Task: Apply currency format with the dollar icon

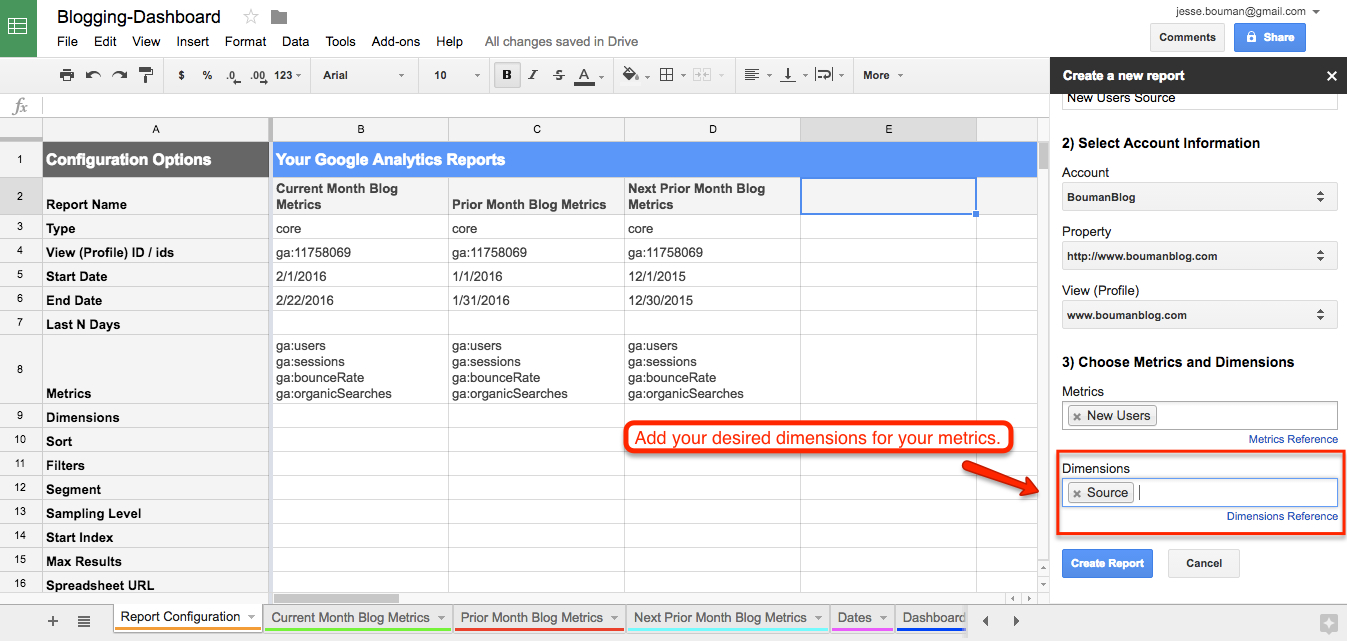Action: [181, 75]
